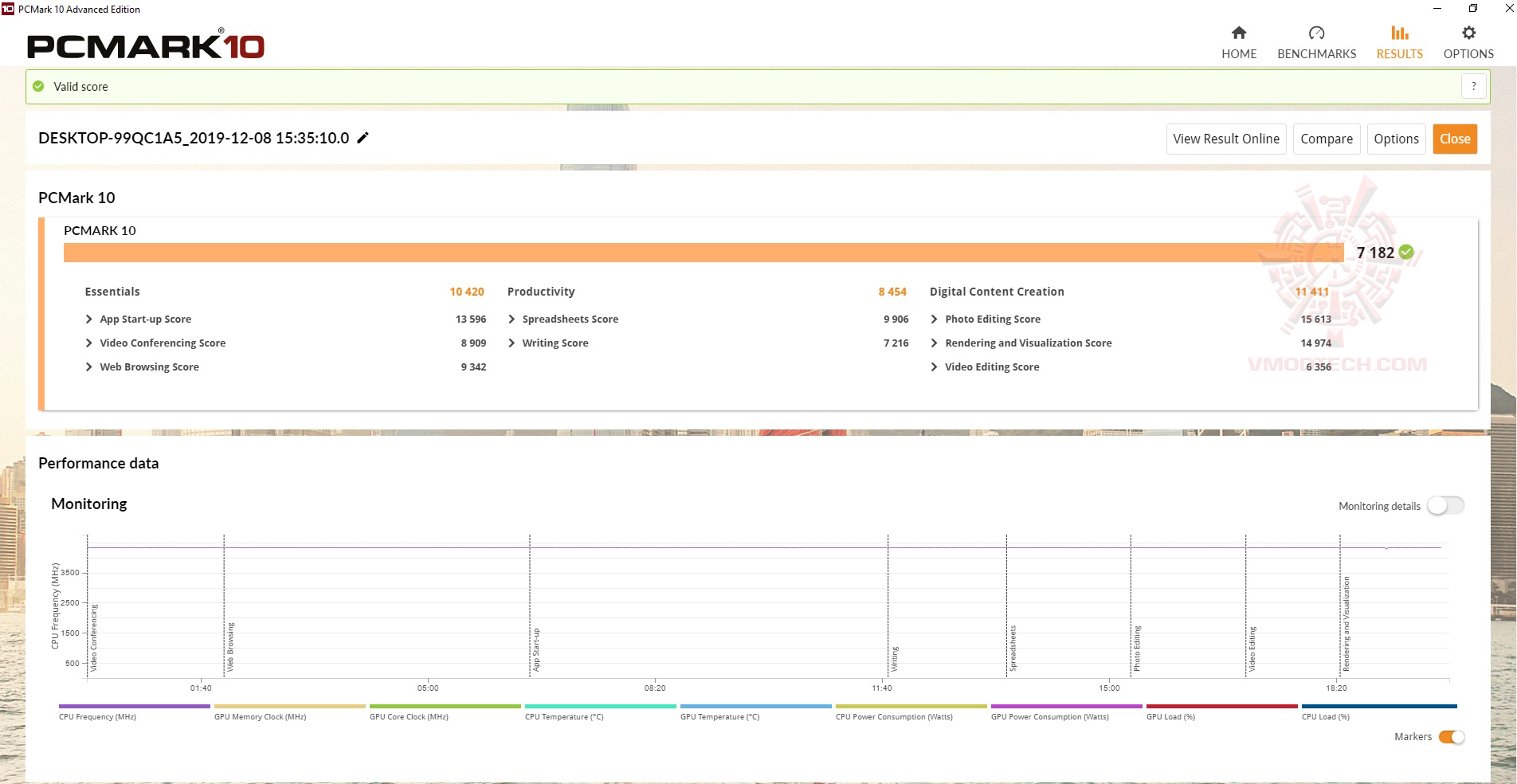Select CPU Power Consumption legend swatch
The image size is (1517, 784).
(911, 706)
